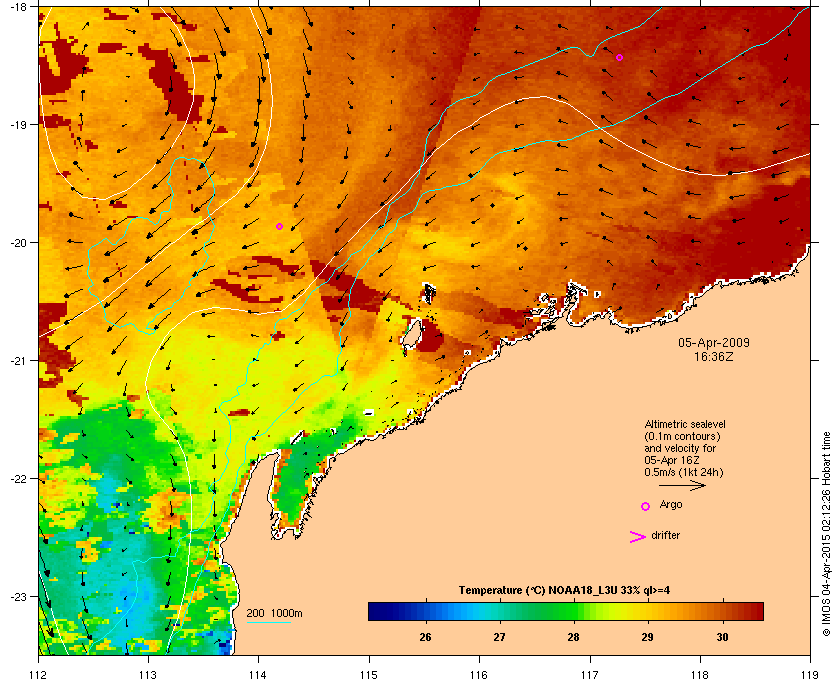
Task: Click the longitude axis label '118'
Action: tap(700, 674)
